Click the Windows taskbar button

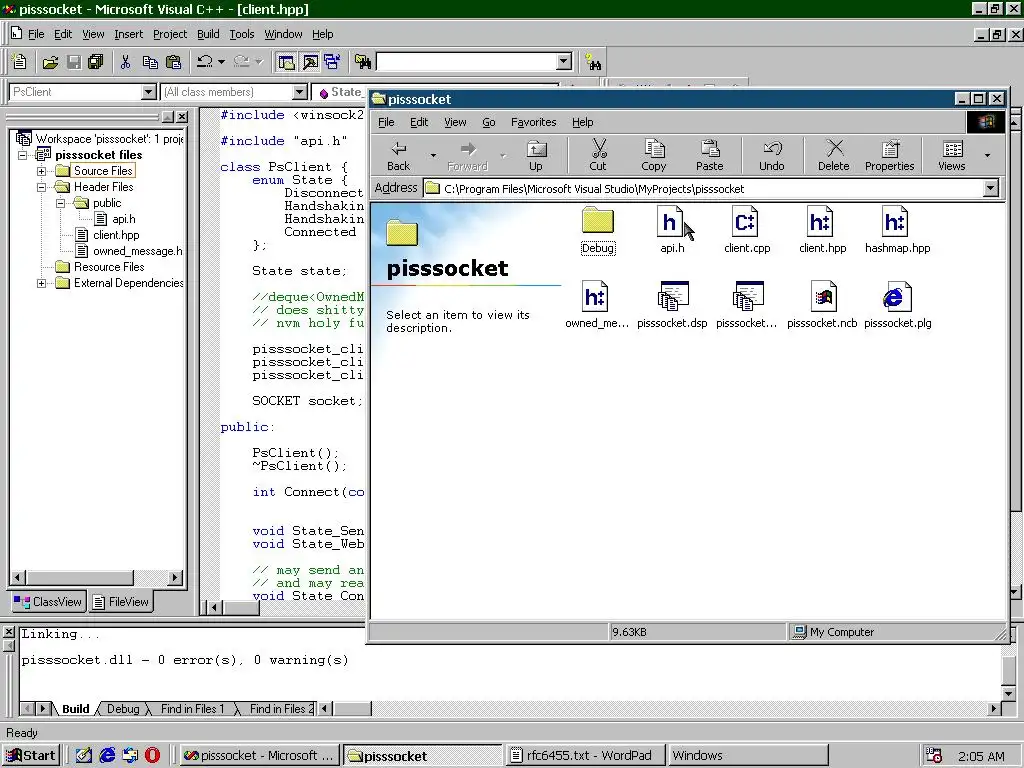point(748,756)
